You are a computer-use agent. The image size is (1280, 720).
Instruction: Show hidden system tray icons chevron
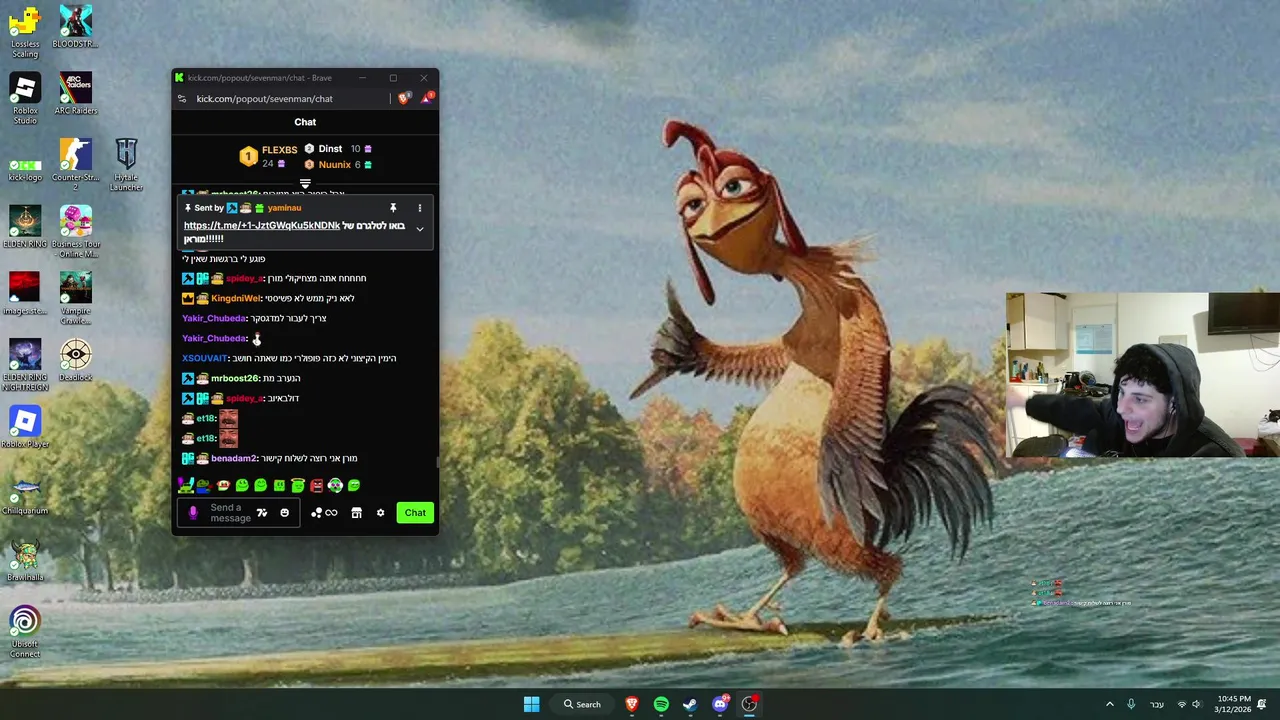(1109, 704)
